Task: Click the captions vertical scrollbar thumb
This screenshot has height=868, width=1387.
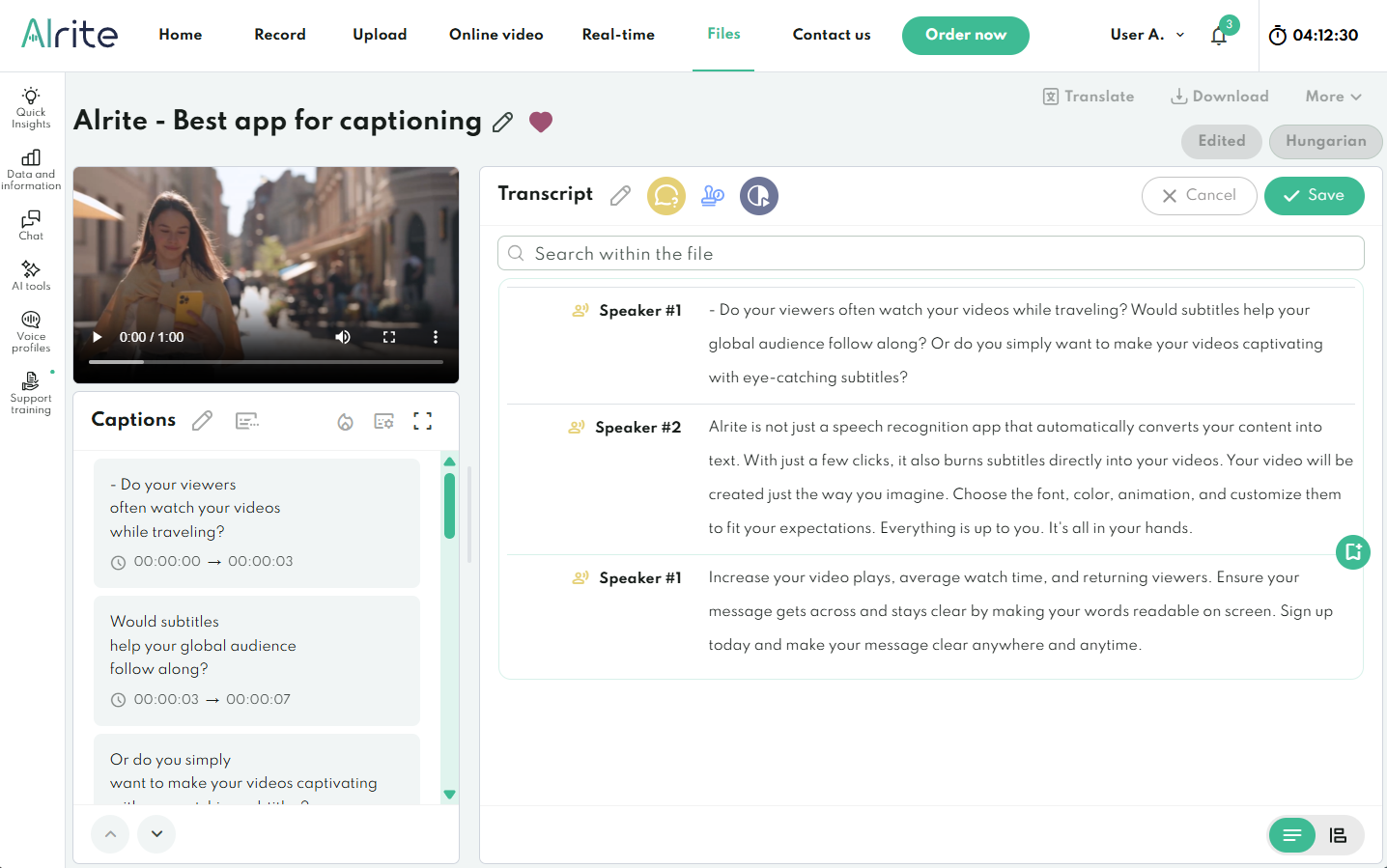Action: coord(449,505)
